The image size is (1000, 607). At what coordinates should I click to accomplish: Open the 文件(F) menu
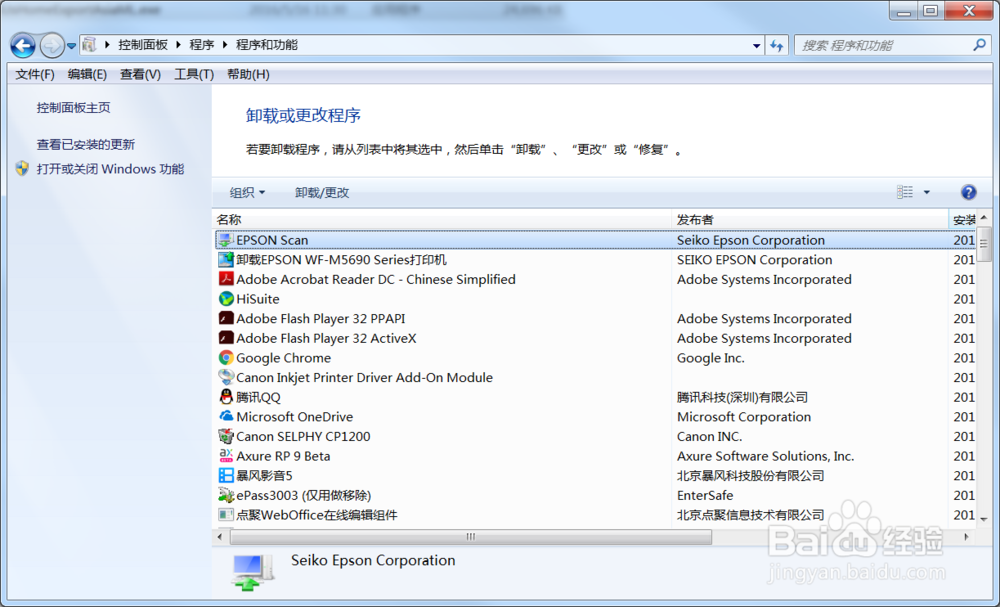coord(35,75)
